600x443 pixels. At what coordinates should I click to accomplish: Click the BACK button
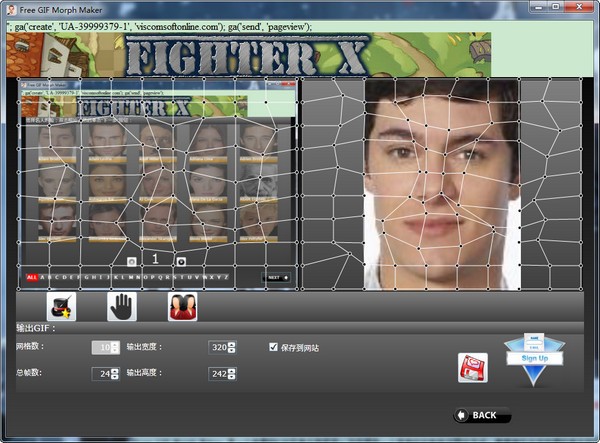482,415
